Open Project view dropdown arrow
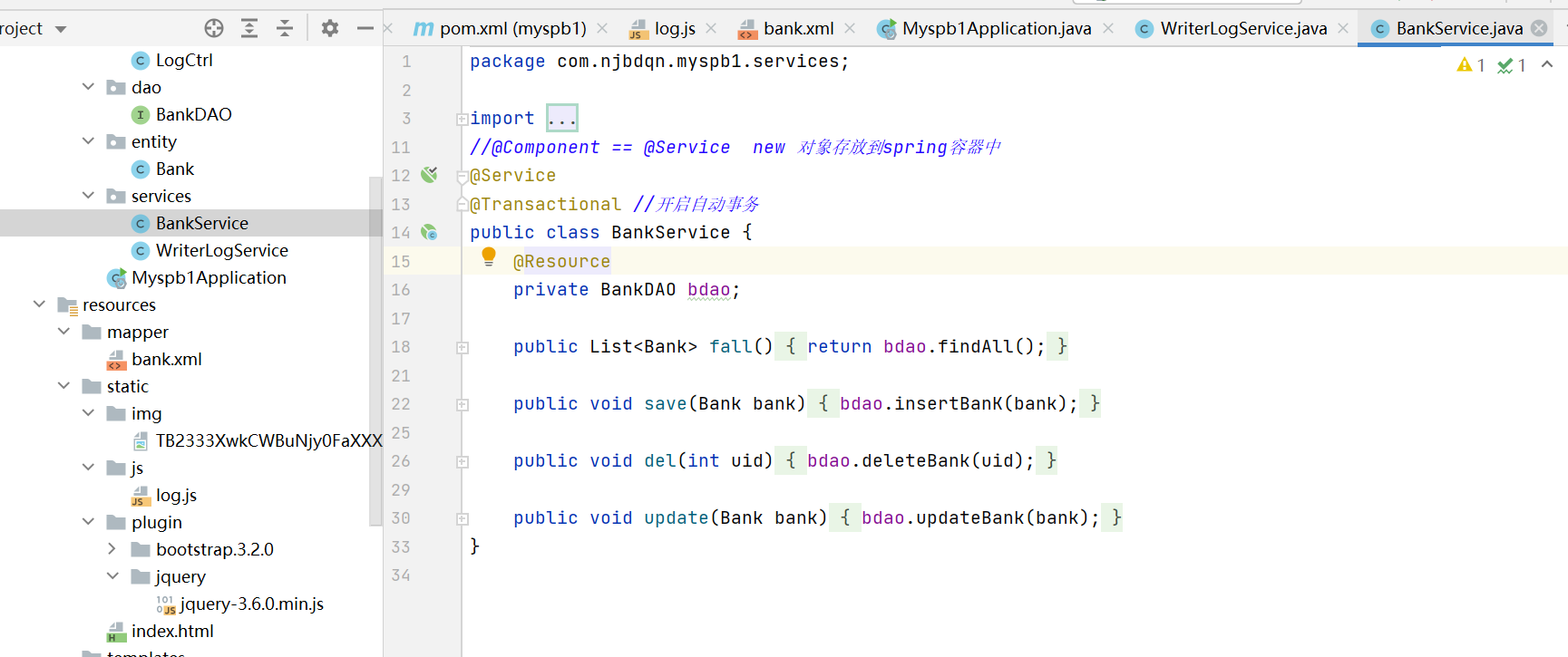 (x=61, y=29)
